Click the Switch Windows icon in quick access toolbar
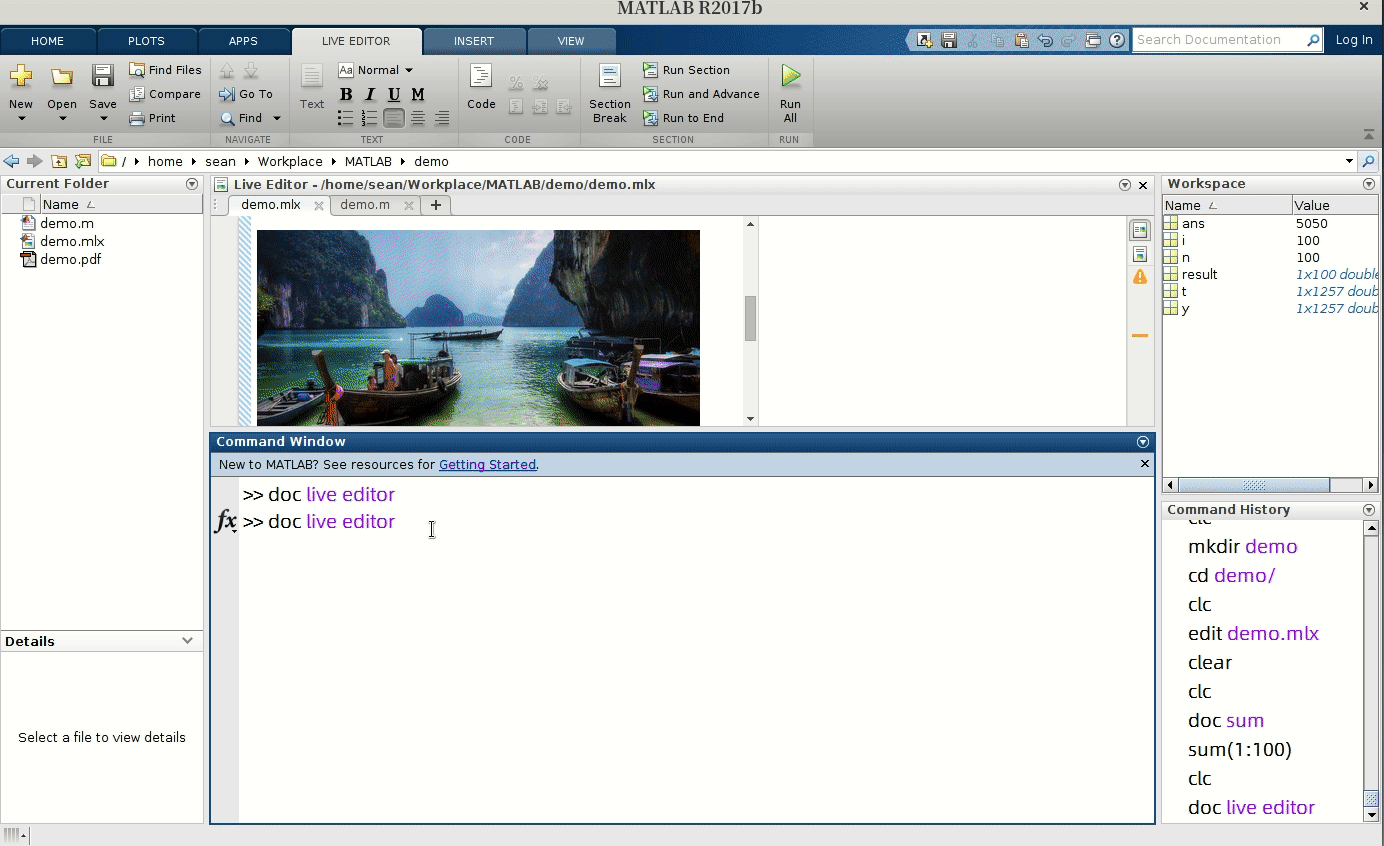 [x=1093, y=40]
